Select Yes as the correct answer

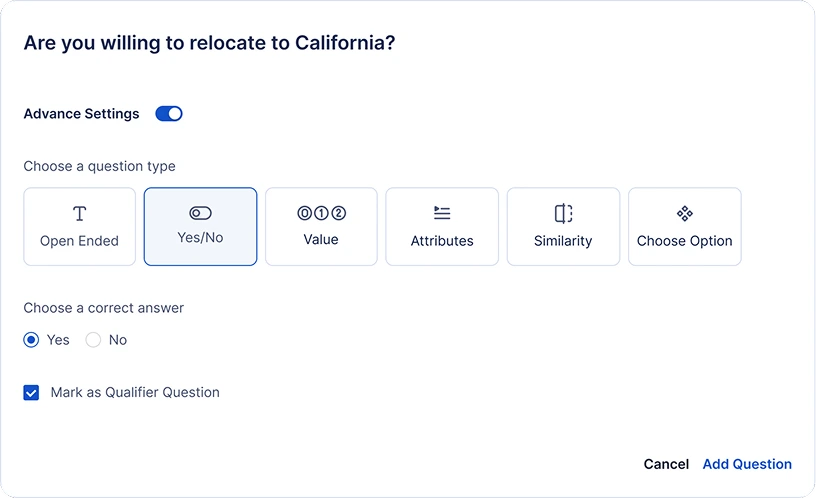pos(31,340)
